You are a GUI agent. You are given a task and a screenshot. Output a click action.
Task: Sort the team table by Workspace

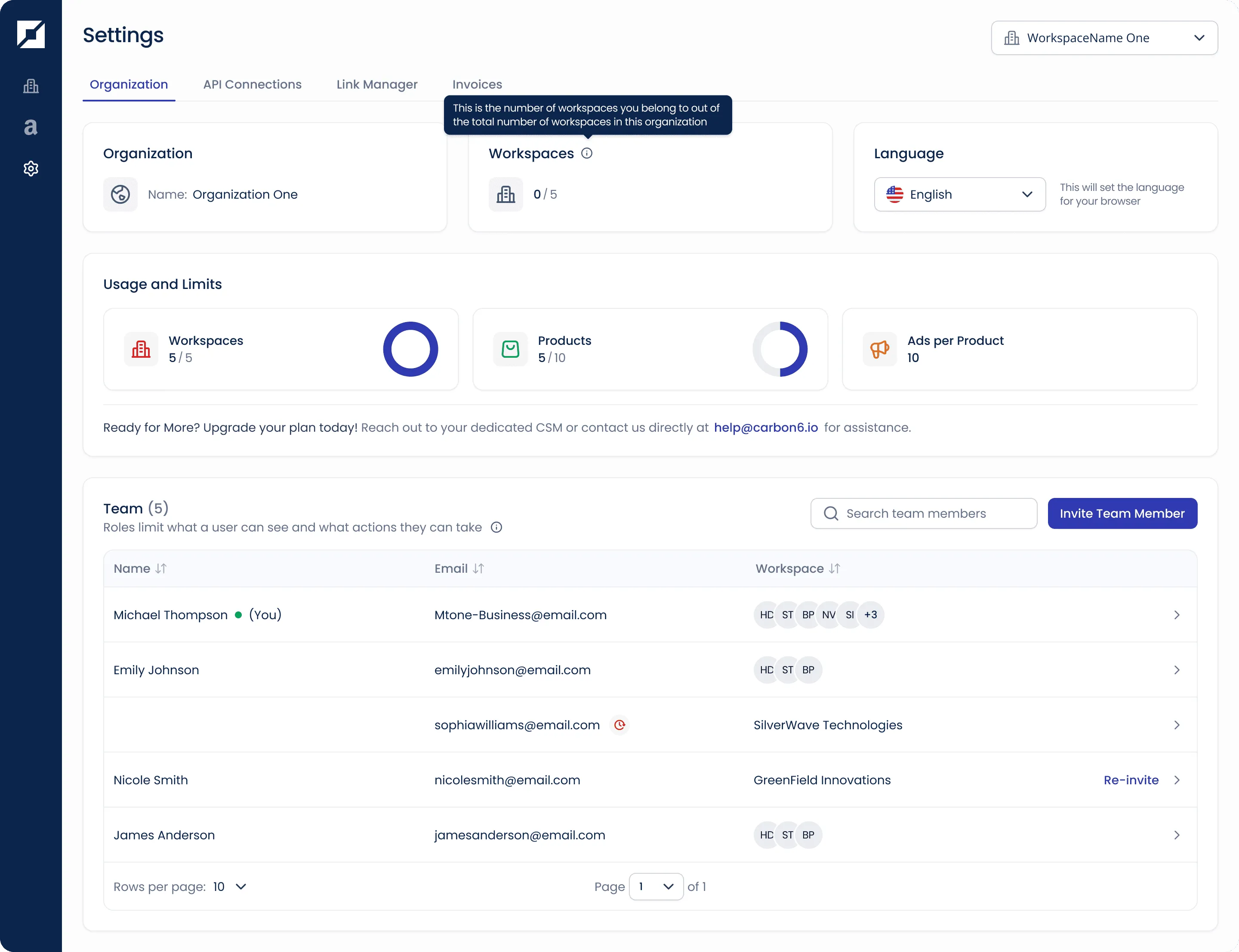coord(834,568)
